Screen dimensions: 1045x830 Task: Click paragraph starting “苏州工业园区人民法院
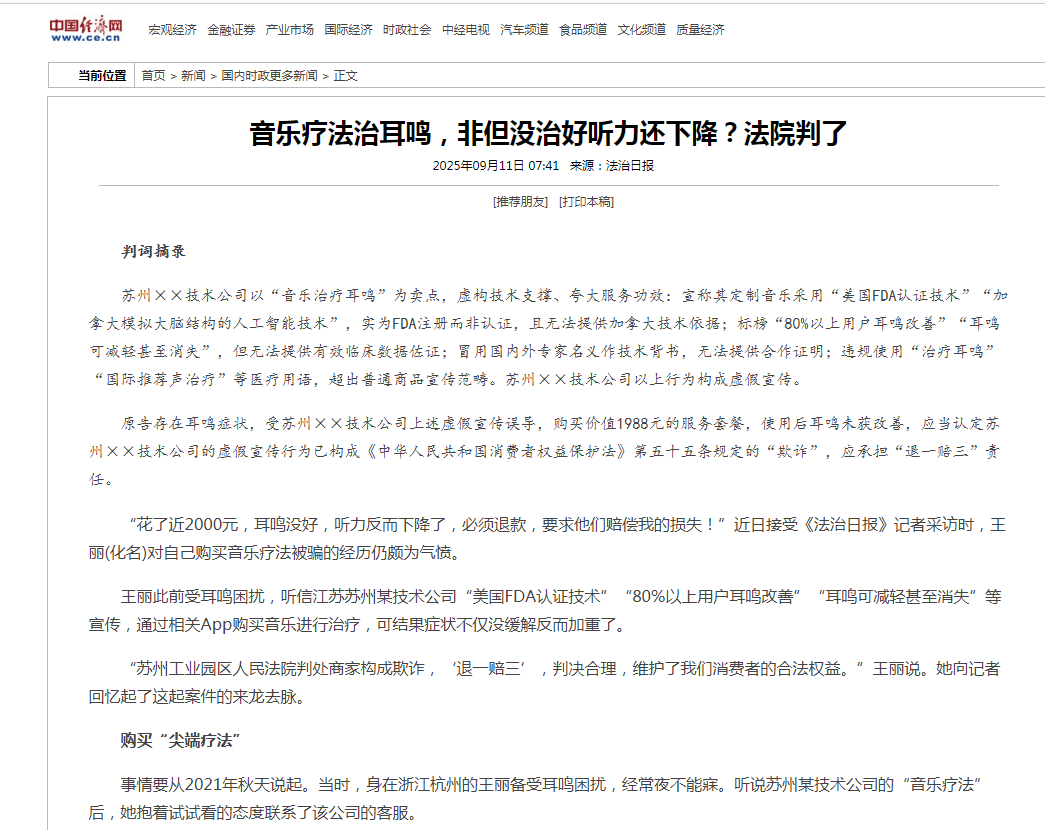coord(544,683)
